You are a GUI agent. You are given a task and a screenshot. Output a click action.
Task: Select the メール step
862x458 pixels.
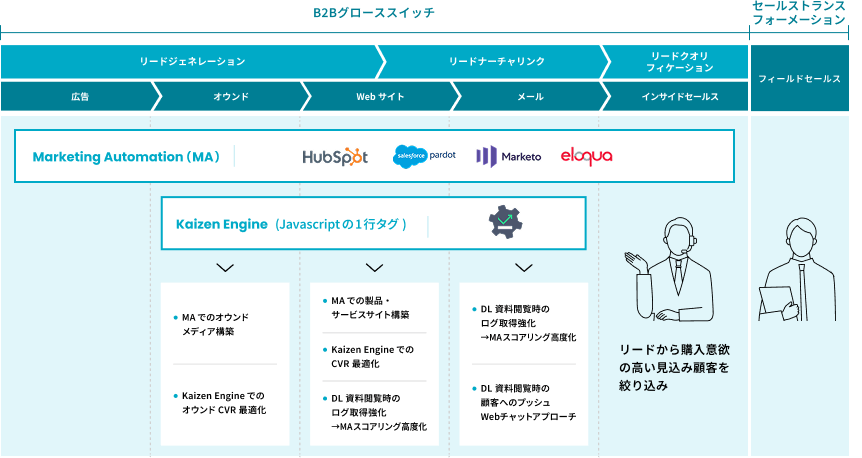[x=530, y=97]
